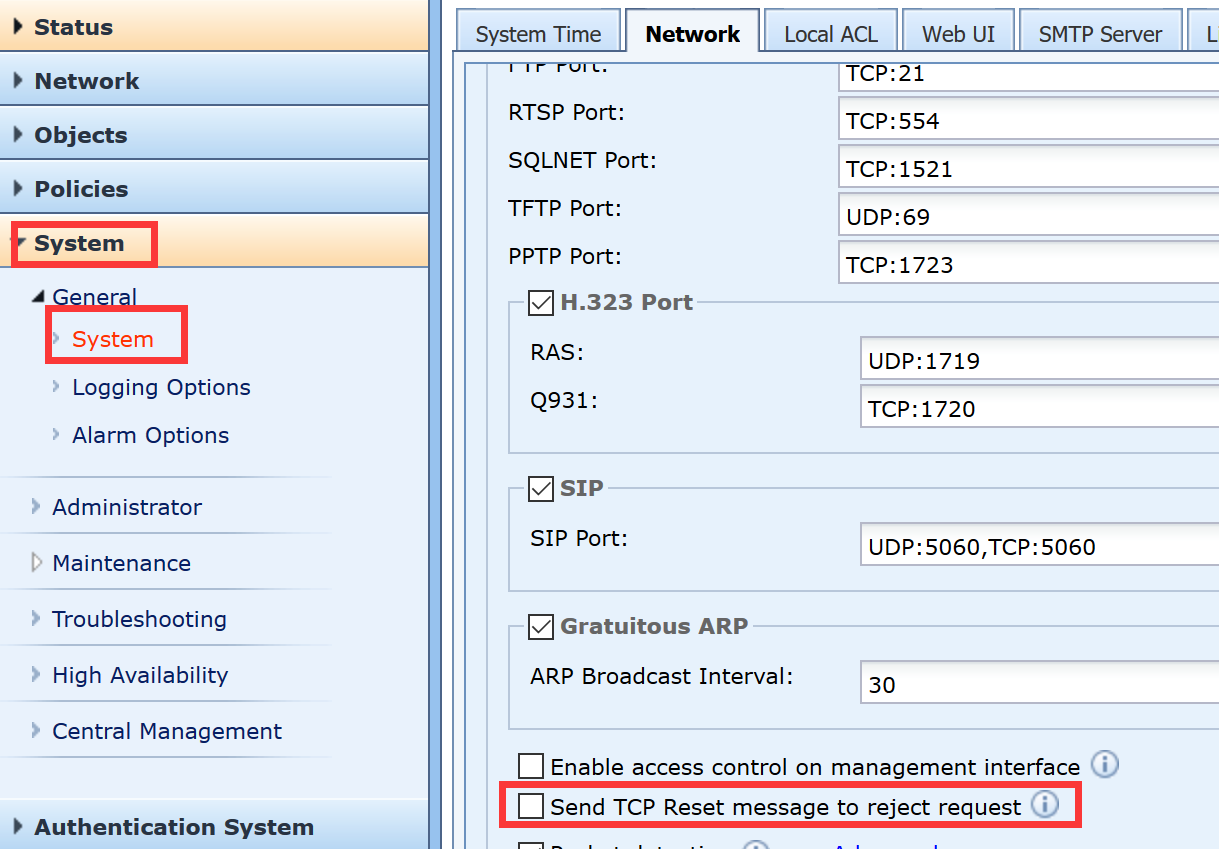Expand the Policies section
The width and height of the screenshot is (1219, 849).
[81, 189]
